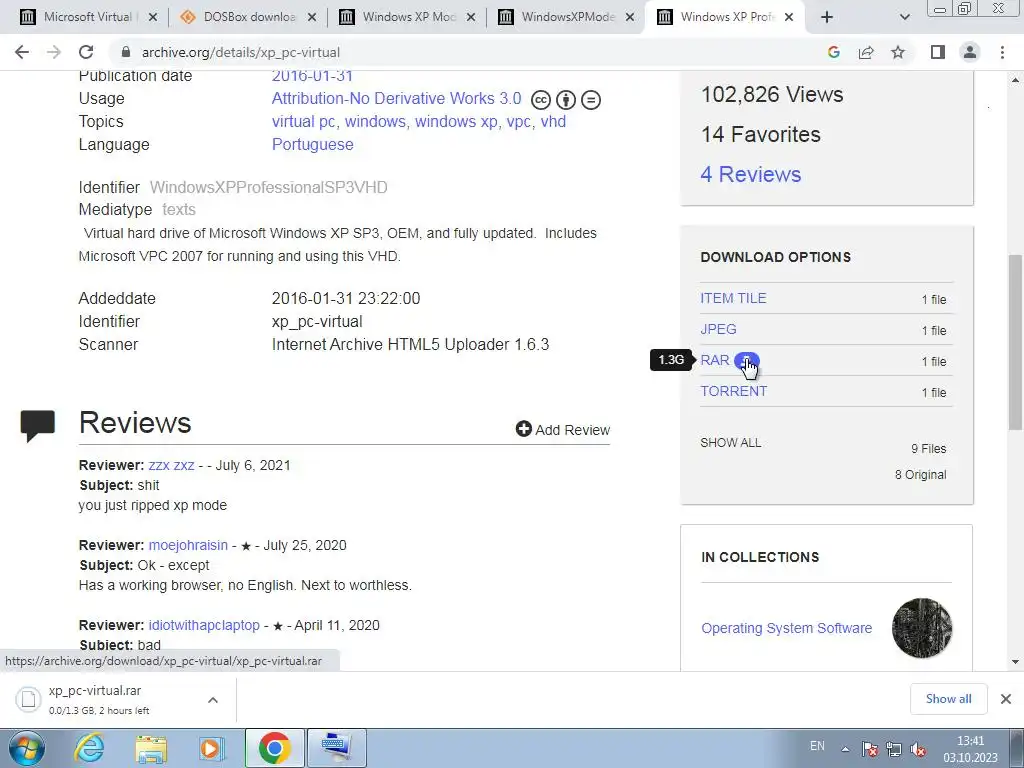Open the 2016-01-31 publication date link

click(312, 76)
